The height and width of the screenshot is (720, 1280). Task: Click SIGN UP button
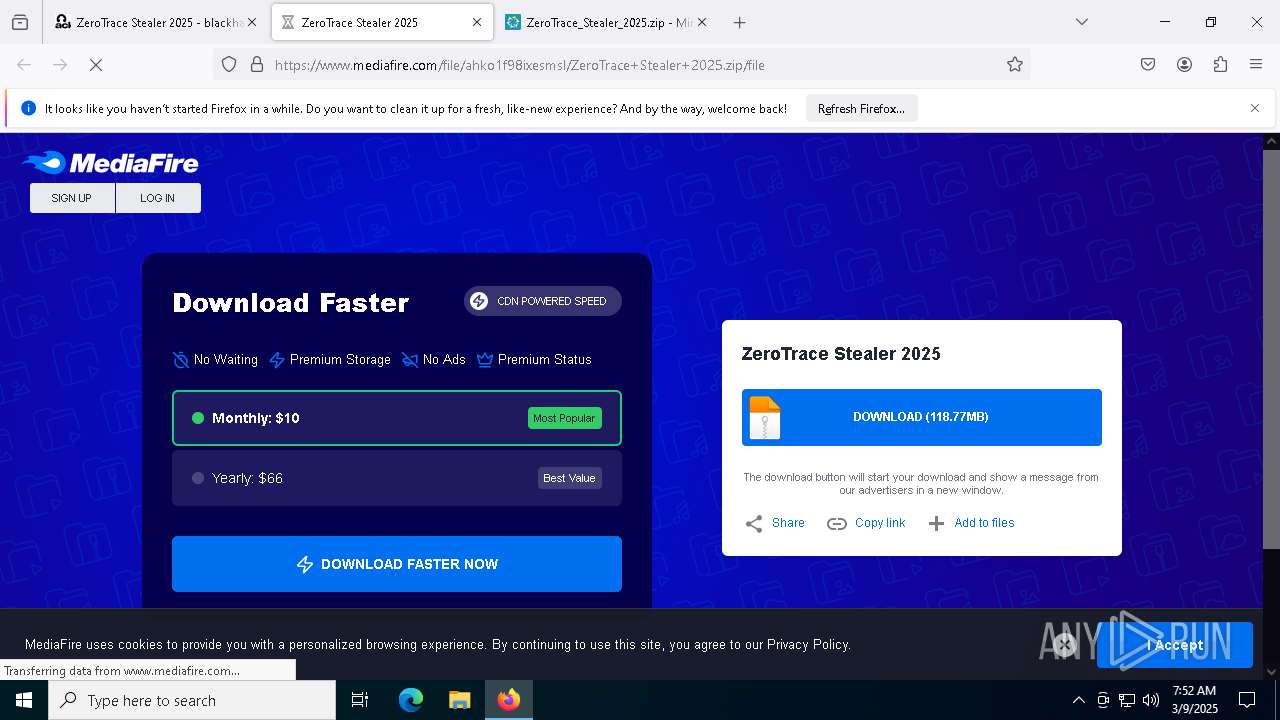[x=72, y=198]
